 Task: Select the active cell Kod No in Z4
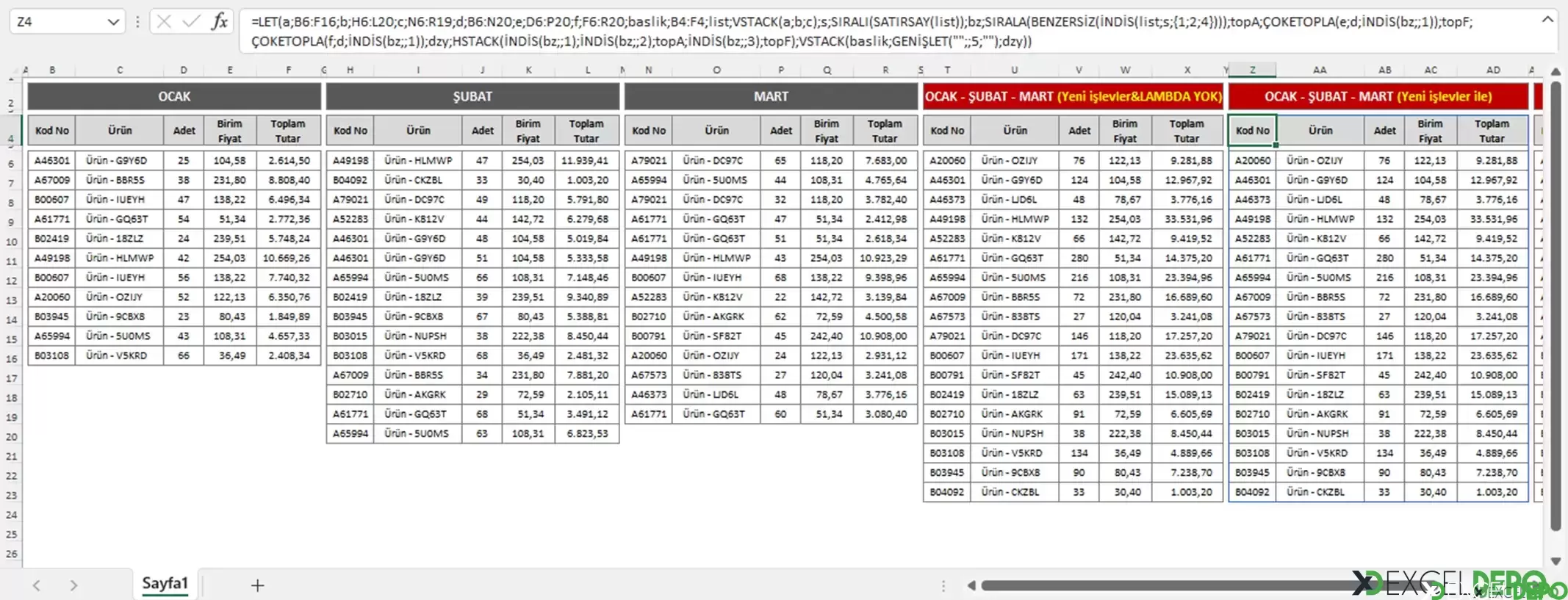[1253, 130]
